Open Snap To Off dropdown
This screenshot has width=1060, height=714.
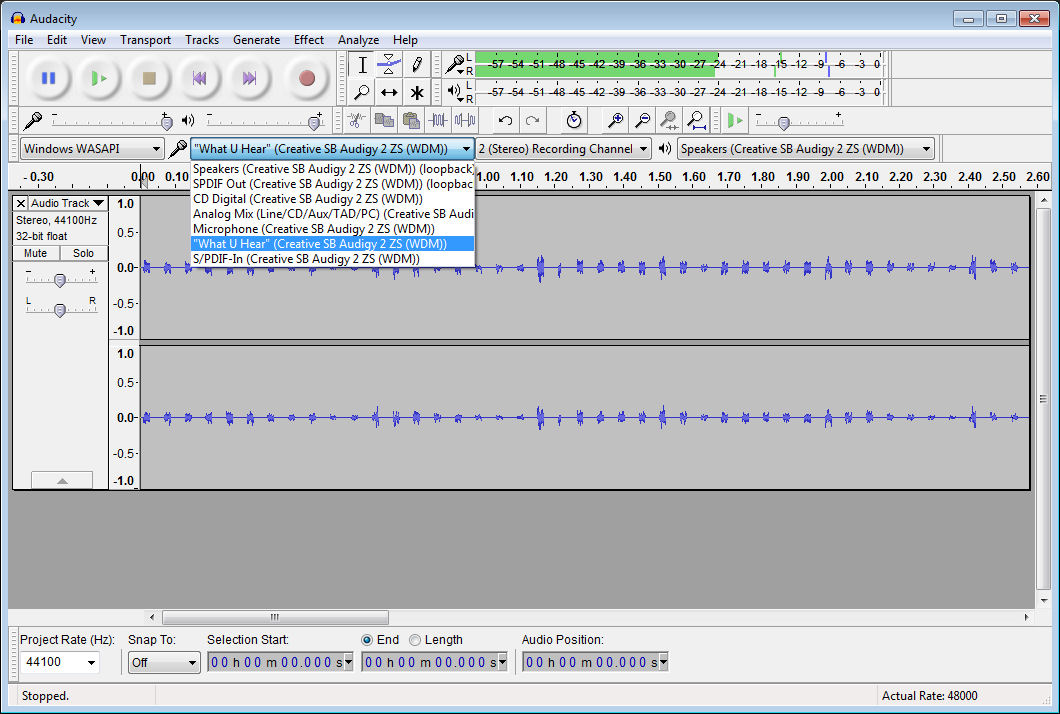(164, 663)
